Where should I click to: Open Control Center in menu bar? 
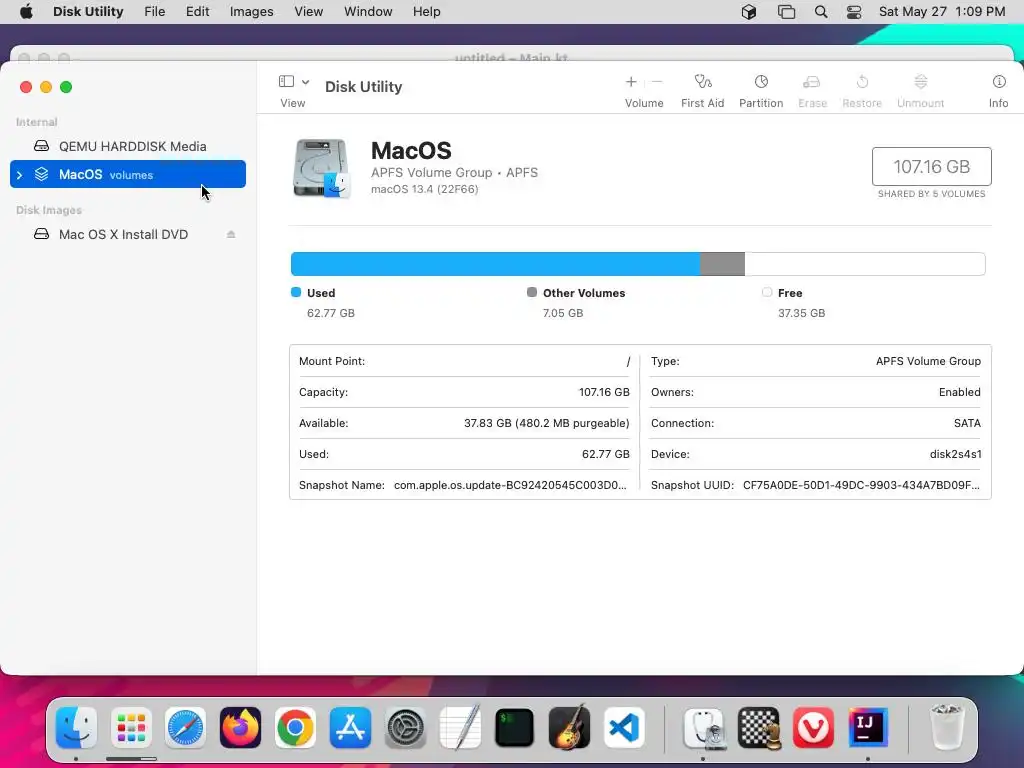coord(854,12)
